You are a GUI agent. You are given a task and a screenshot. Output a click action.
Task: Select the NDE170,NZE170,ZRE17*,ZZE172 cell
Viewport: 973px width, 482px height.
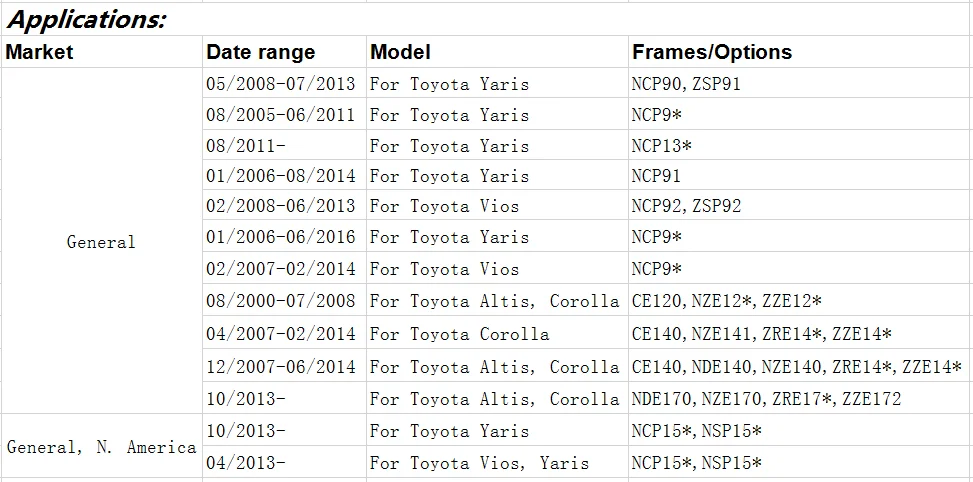[800, 398]
